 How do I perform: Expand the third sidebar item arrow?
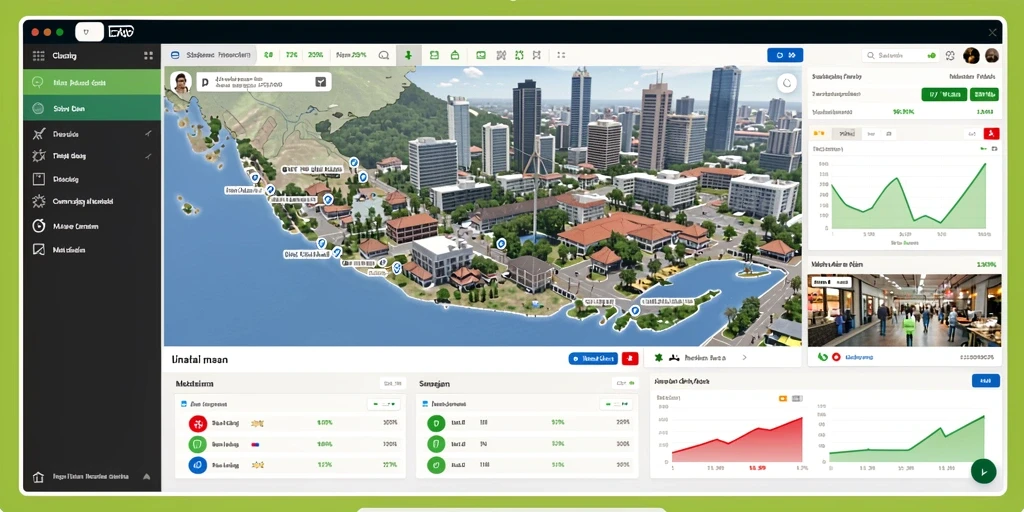tap(148, 133)
